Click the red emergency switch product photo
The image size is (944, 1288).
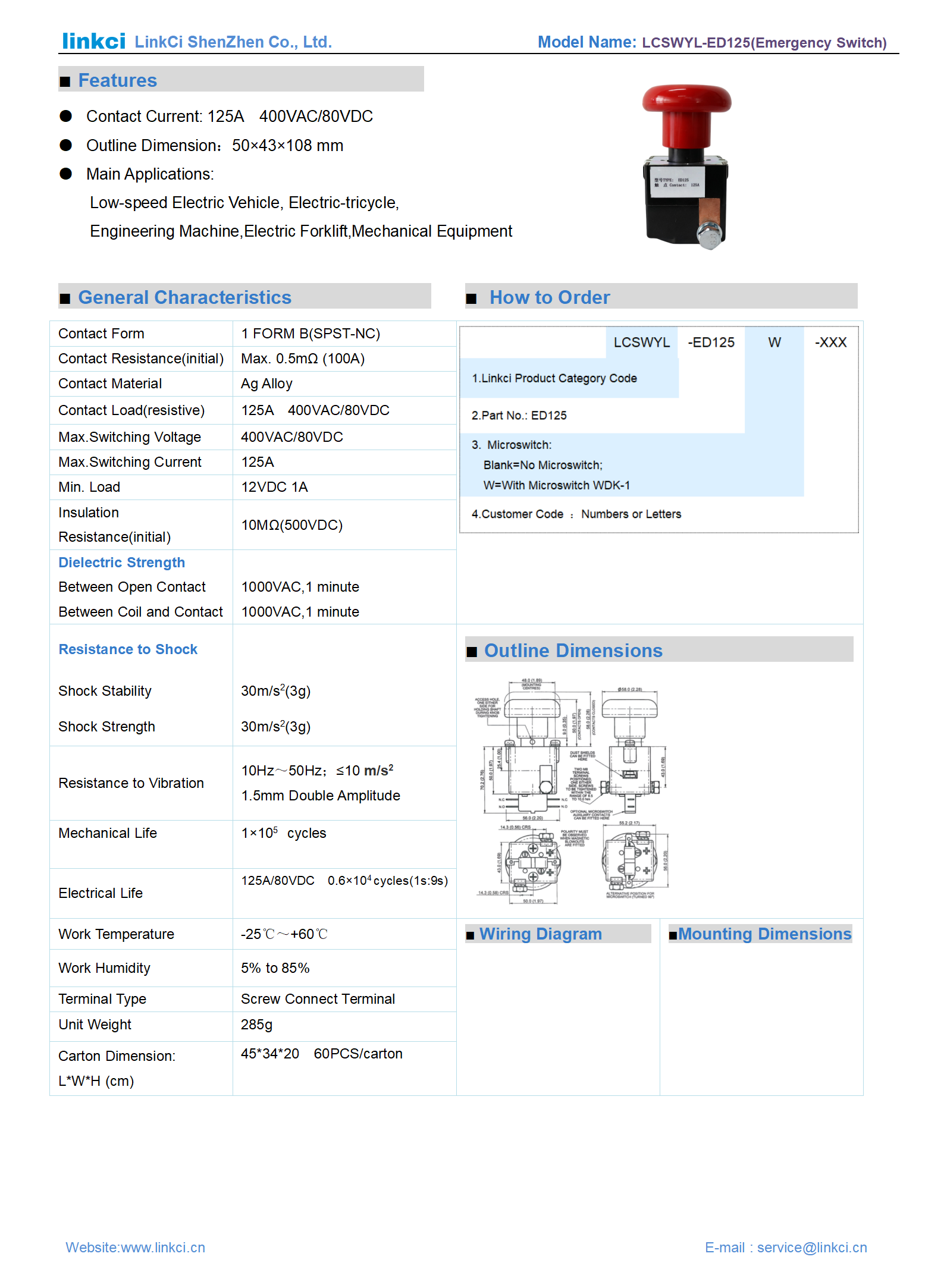pyautogui.click(x=686, y=167)
